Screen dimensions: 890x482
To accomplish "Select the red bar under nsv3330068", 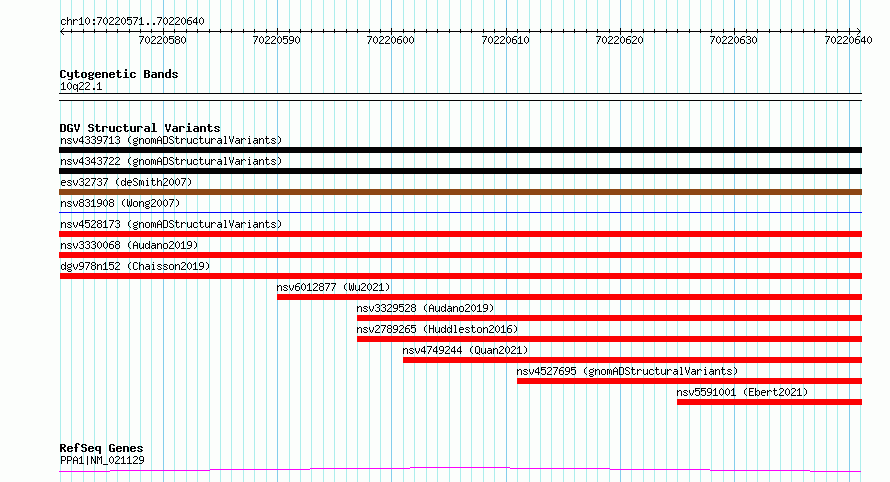I will 460,255.
